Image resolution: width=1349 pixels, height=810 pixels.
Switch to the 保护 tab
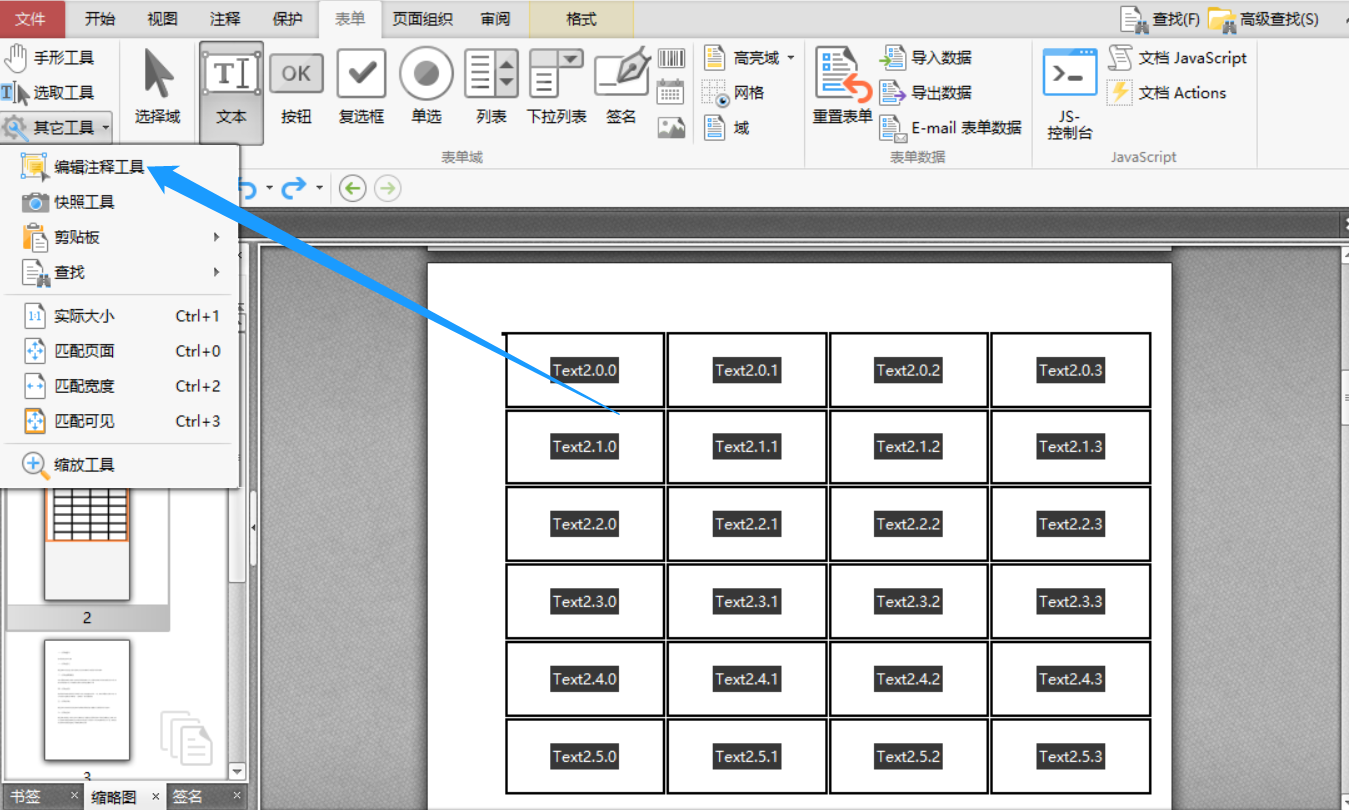(288, 19)
